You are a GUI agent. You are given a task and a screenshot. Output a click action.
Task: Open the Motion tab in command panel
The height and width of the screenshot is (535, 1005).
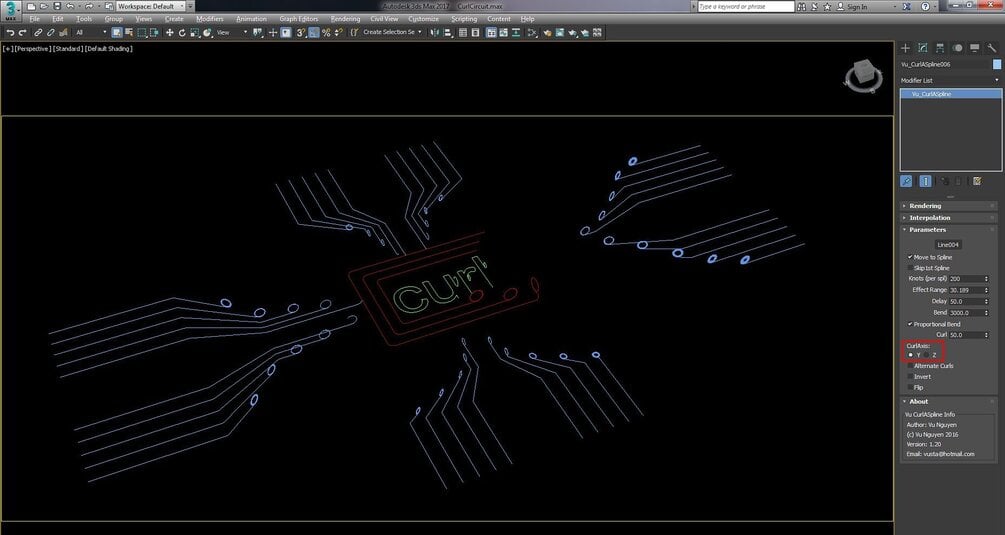coord(958,48)
